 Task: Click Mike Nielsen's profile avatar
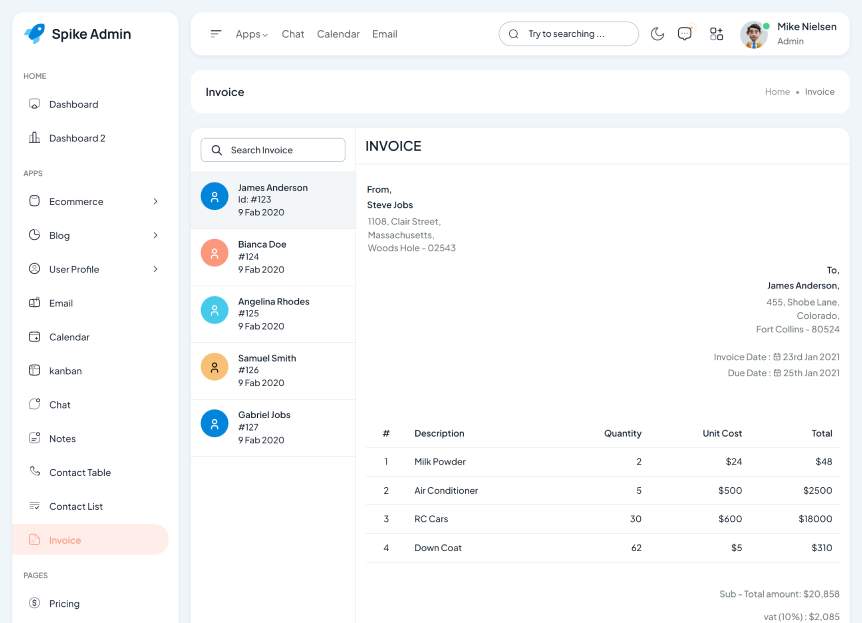(x=754, y=34)
